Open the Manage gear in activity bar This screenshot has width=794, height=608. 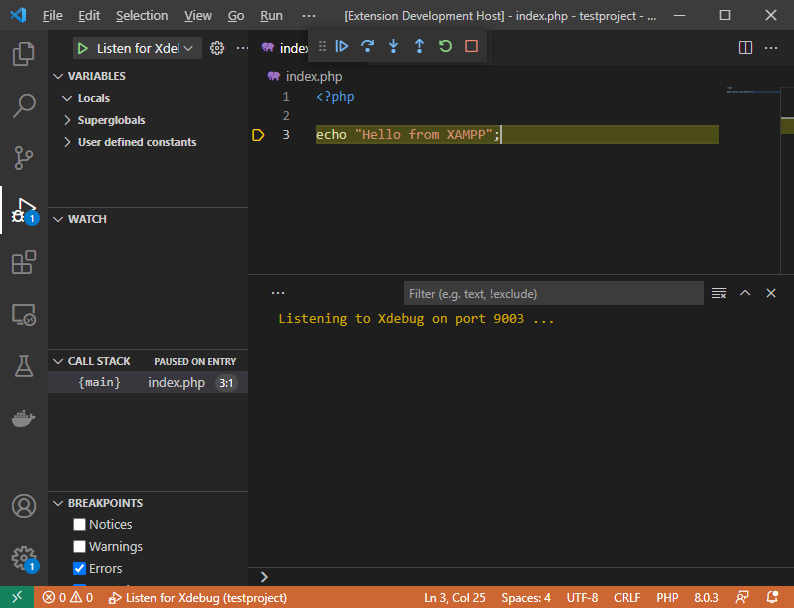23,558
